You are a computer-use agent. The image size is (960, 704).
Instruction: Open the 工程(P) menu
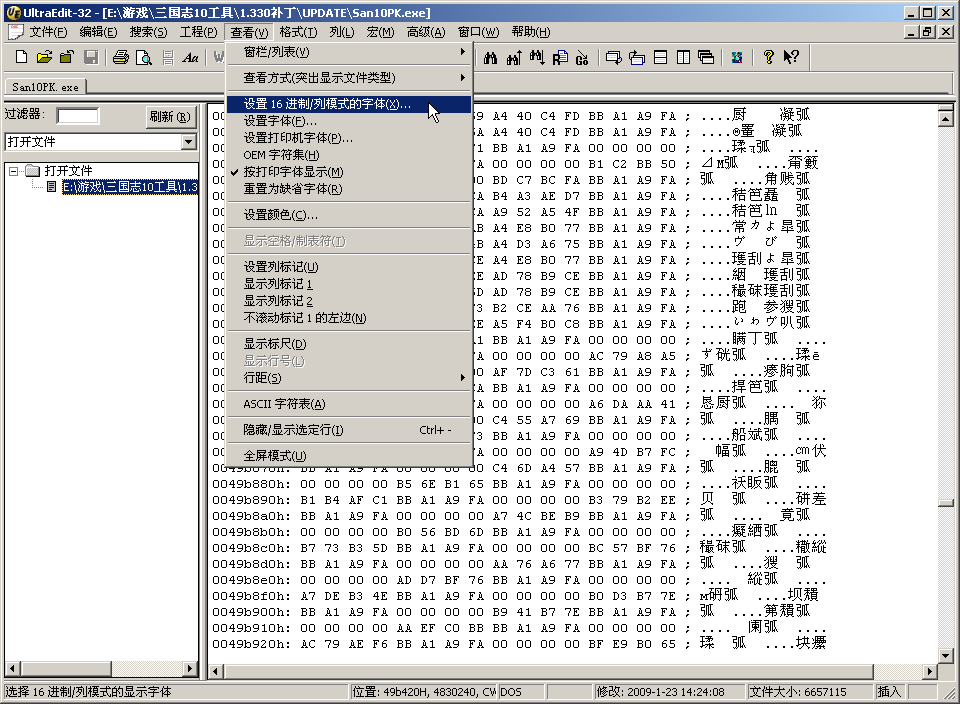pyautogui.click(x=198, y=32)
